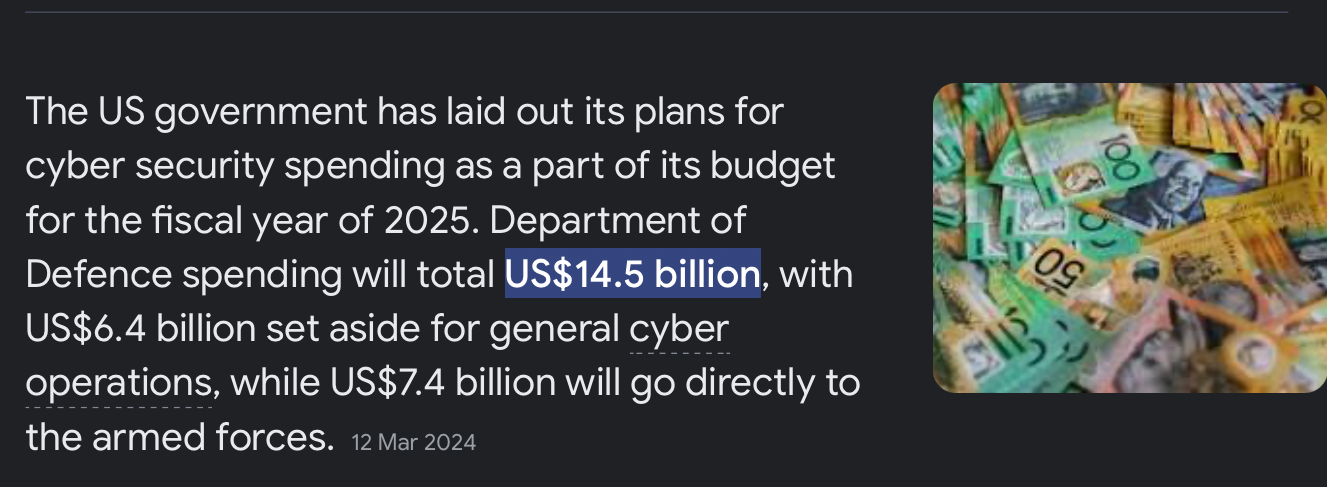Click the horizontal divider line above snippet
This screenshot has height=487, width=1327.
tap(663, 12)
